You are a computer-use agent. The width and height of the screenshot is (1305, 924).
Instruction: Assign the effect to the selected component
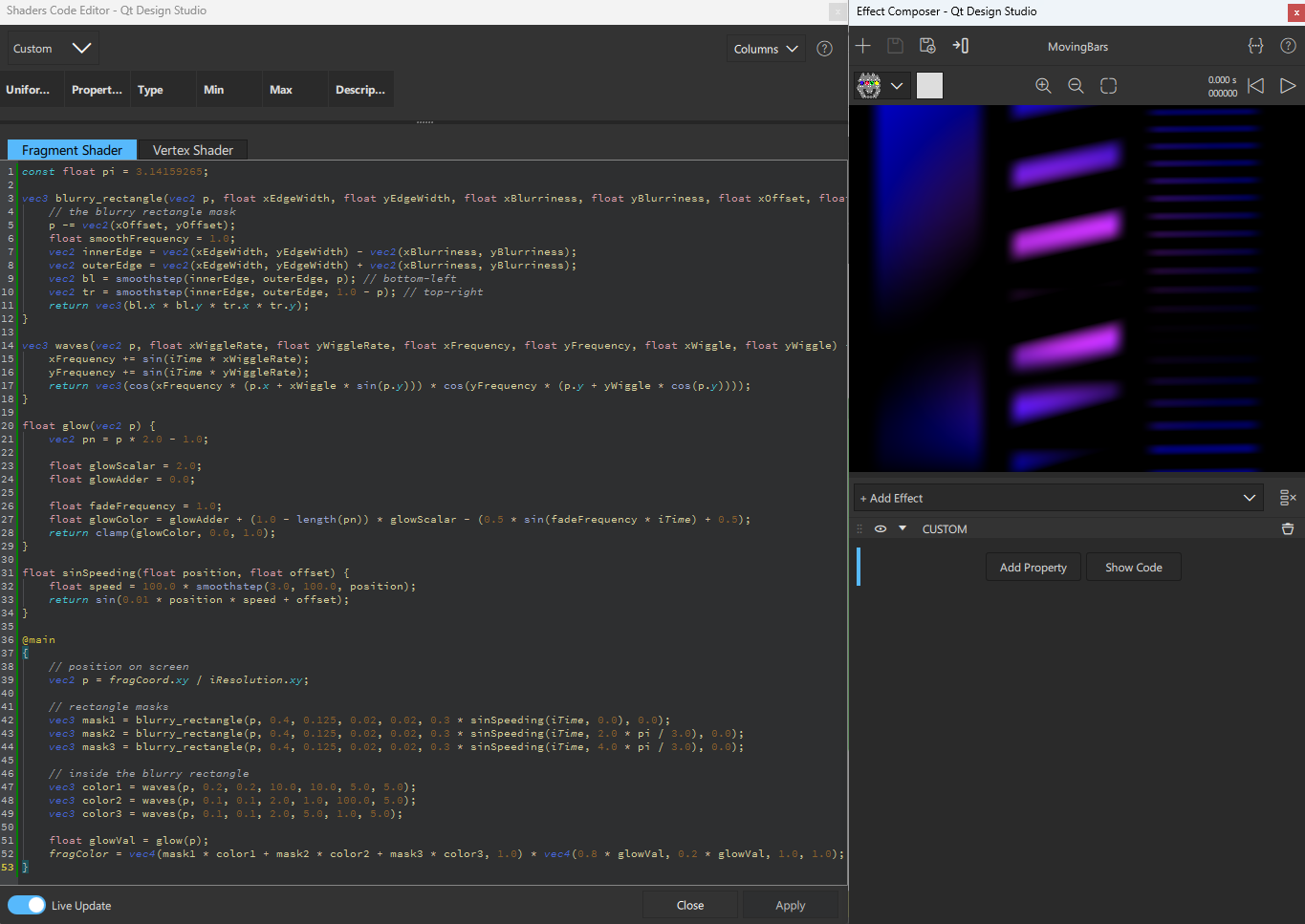point(960,45)
